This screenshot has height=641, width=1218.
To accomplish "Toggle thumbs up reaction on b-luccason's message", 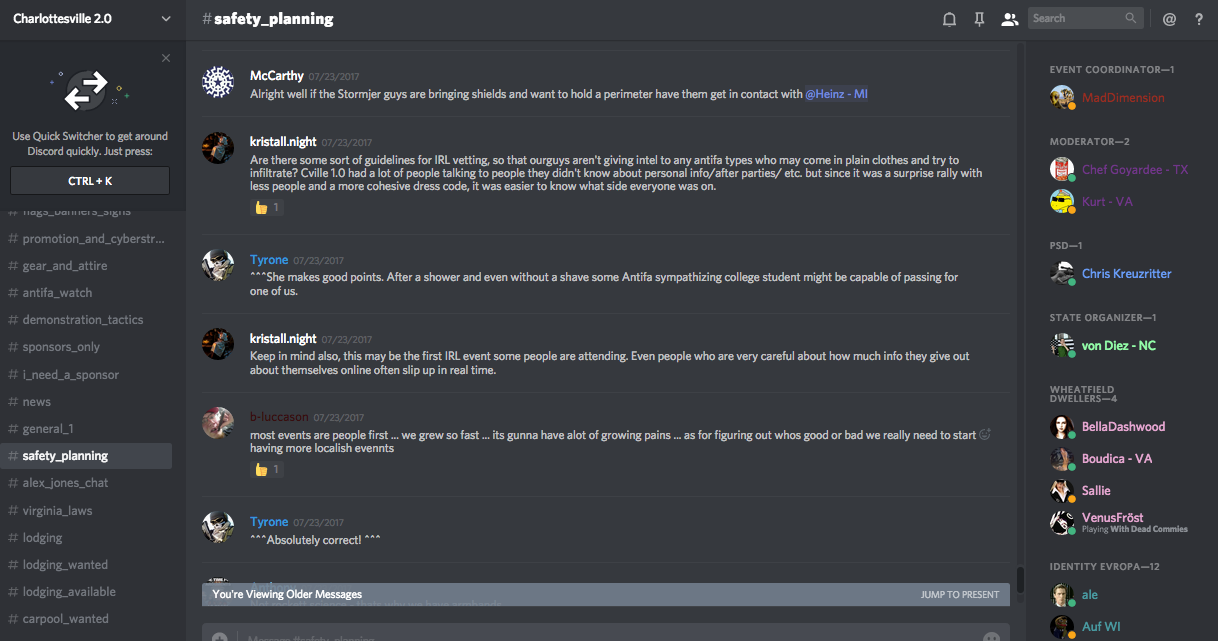I will tap(266, 469).
